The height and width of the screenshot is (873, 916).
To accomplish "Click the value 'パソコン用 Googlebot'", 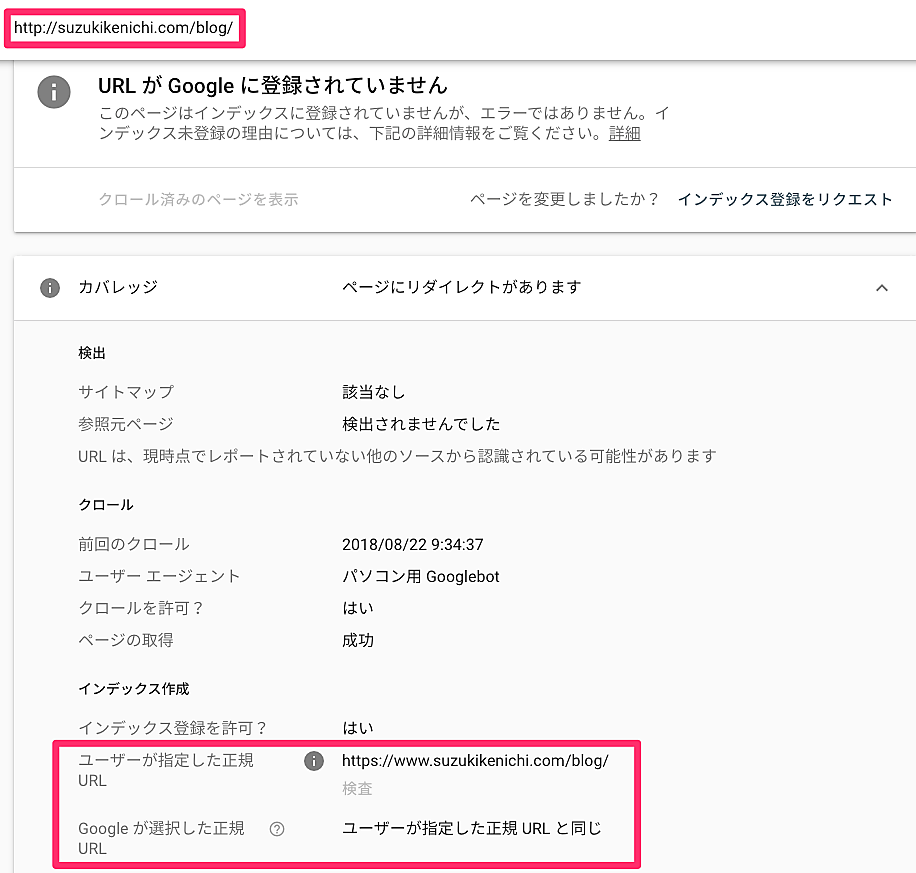I will pos(421,576).
